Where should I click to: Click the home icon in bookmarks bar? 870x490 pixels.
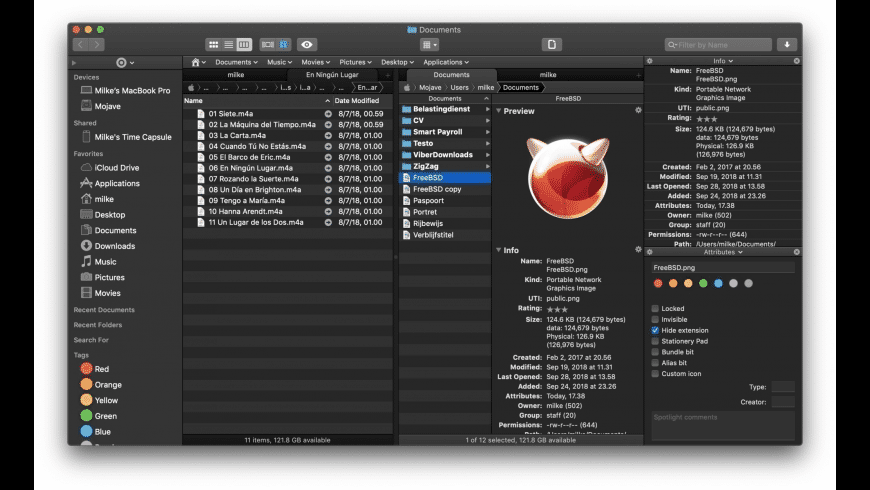pyautogui.click(x=198, y=62)
